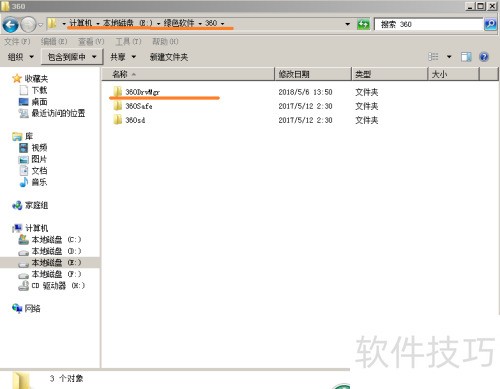Open 包含到库中 dropdown
Screen dimensions: 500x389
(x=72, y=57)
